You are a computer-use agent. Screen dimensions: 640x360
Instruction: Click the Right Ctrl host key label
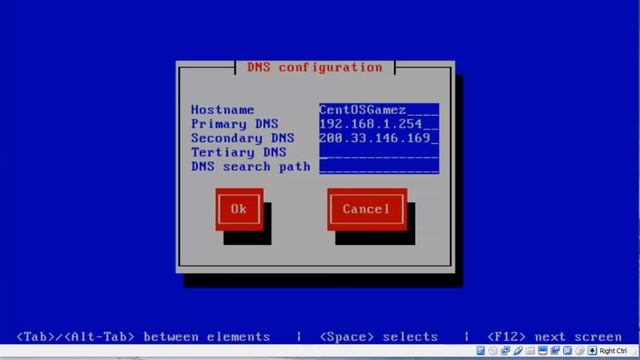click(613, 351)
